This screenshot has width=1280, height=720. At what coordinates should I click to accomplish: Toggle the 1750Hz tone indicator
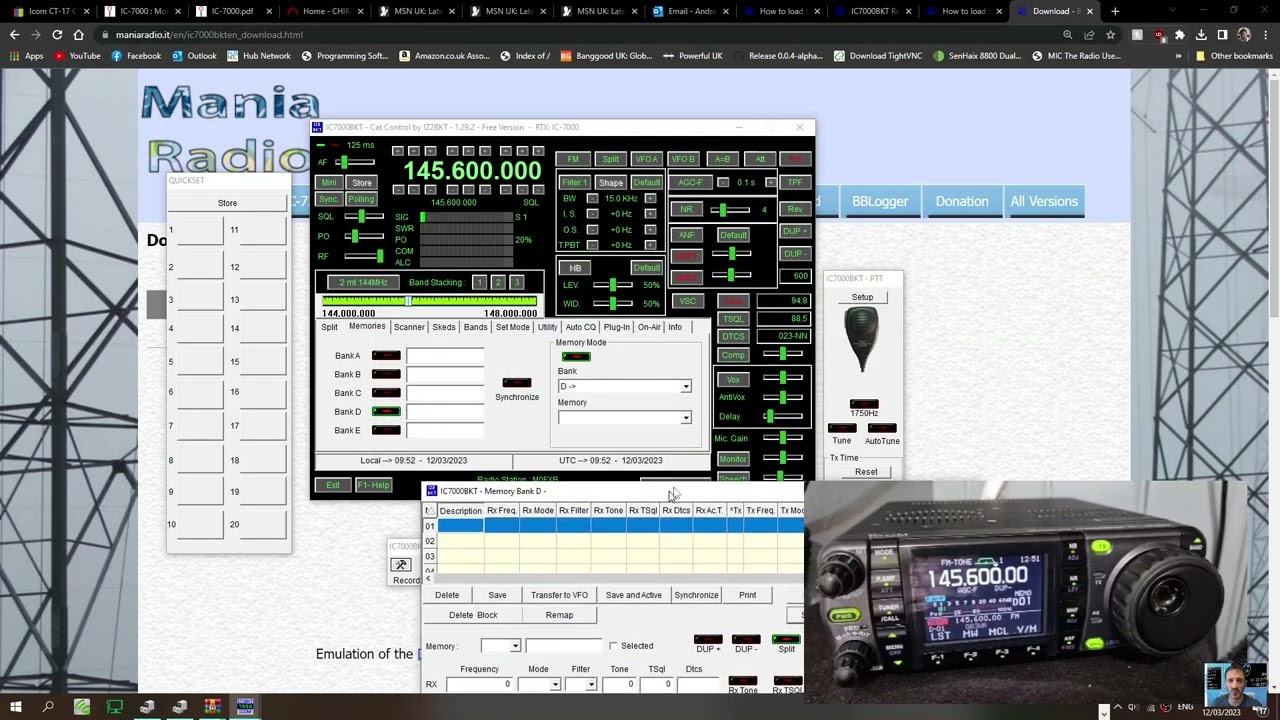[864, 402]
